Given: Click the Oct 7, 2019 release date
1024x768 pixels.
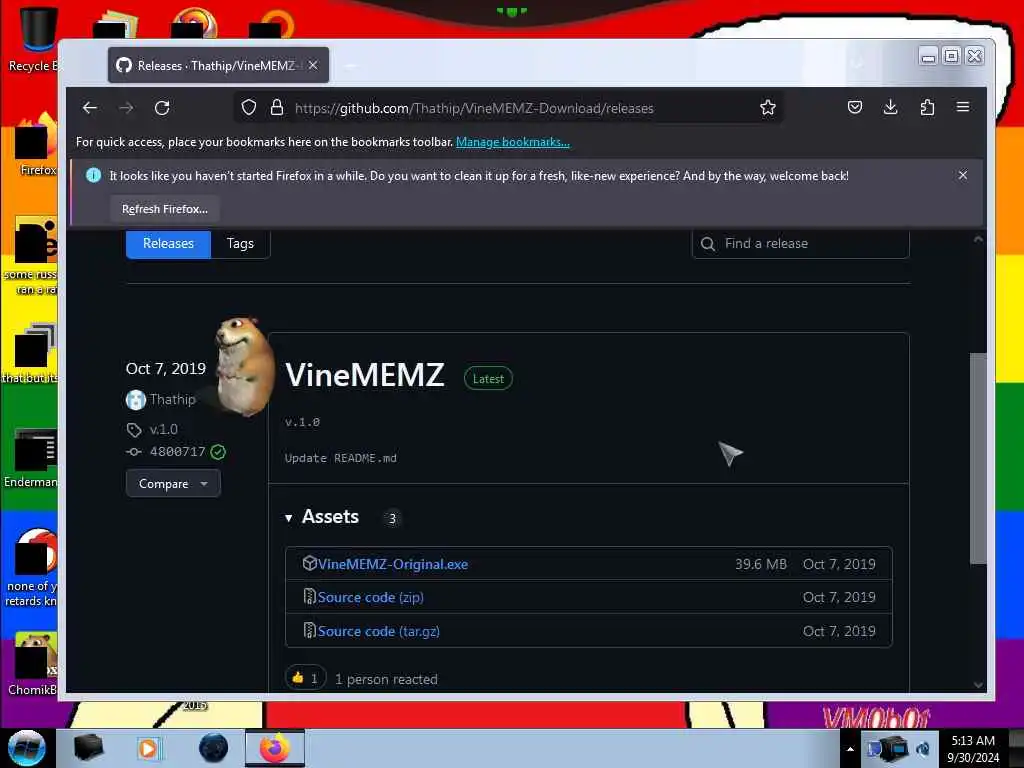Looking at the screenshot, I should point(166,369).
